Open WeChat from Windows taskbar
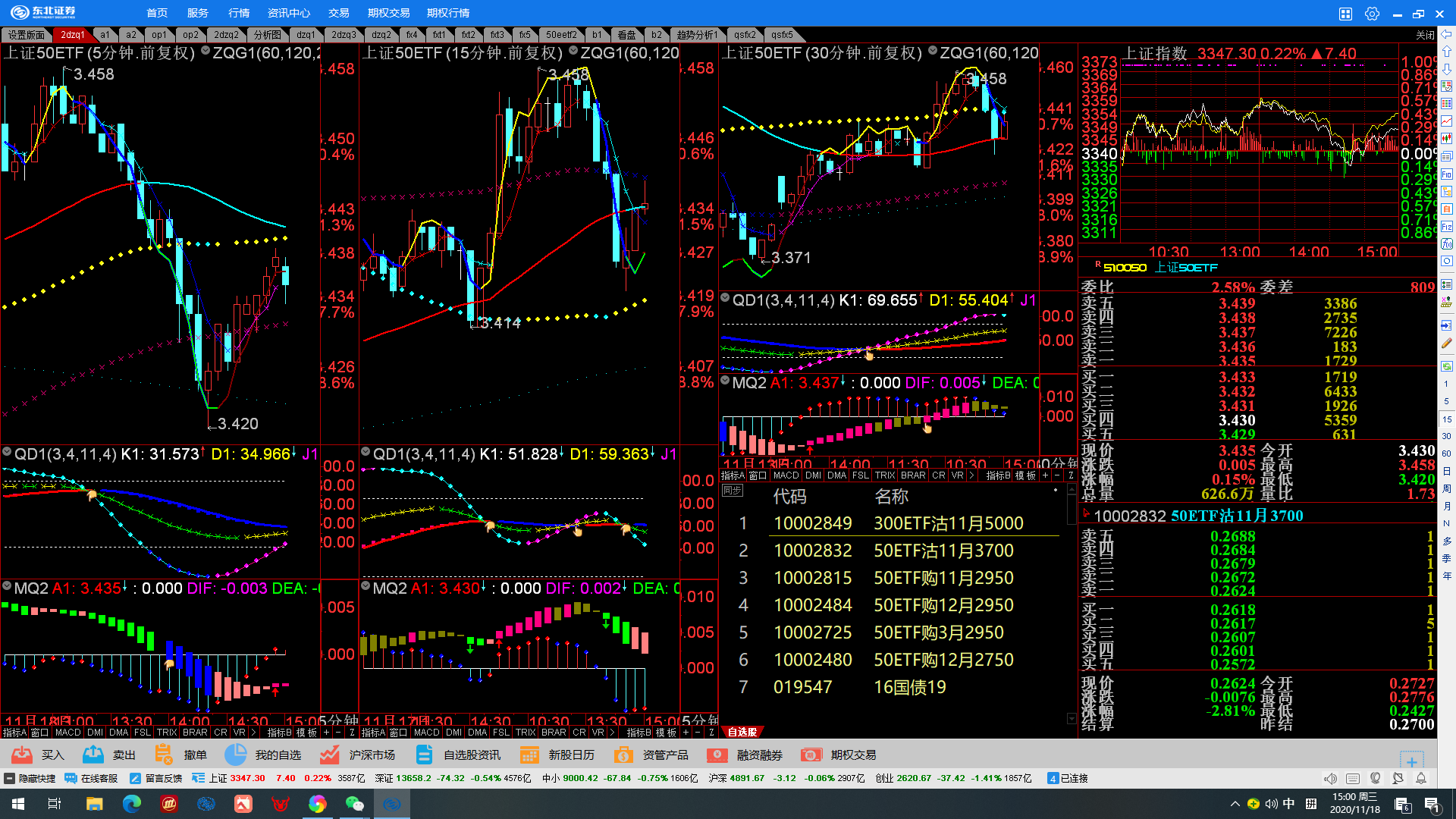The image size is (1456, 819). coord(354,804)
